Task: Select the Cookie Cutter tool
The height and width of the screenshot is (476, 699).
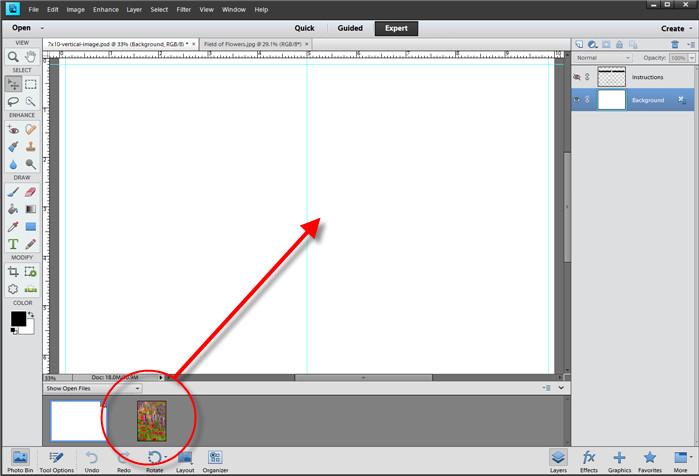Action: point(13,289)
